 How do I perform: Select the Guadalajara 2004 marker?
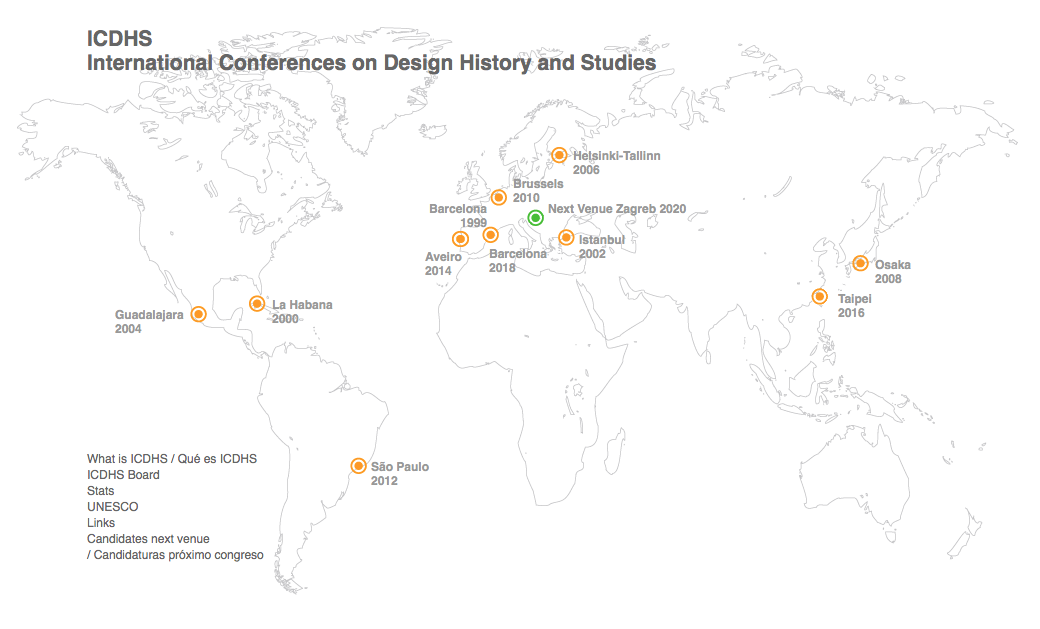click(x=198, y=314)
